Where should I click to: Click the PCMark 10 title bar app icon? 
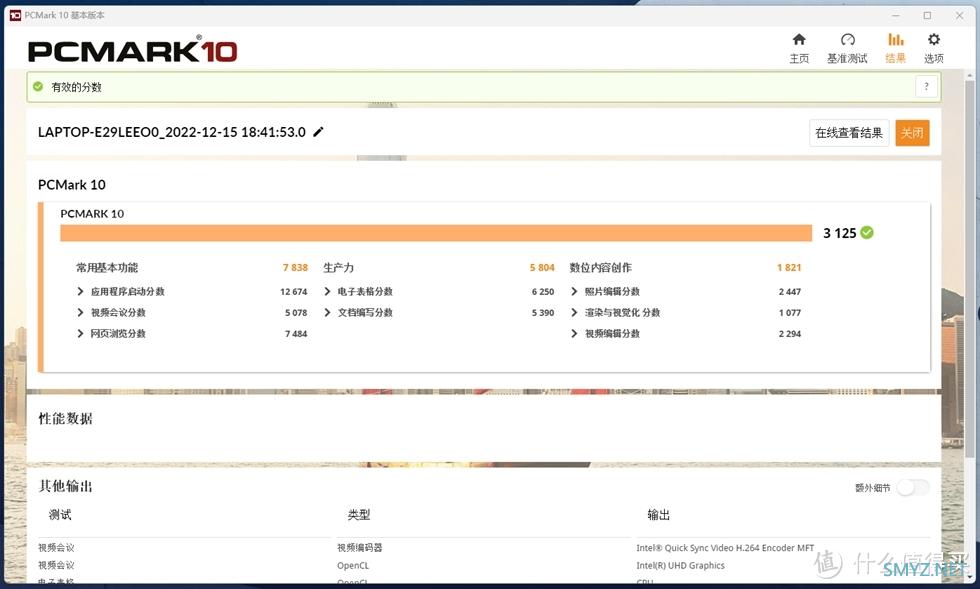pos(15,15)
